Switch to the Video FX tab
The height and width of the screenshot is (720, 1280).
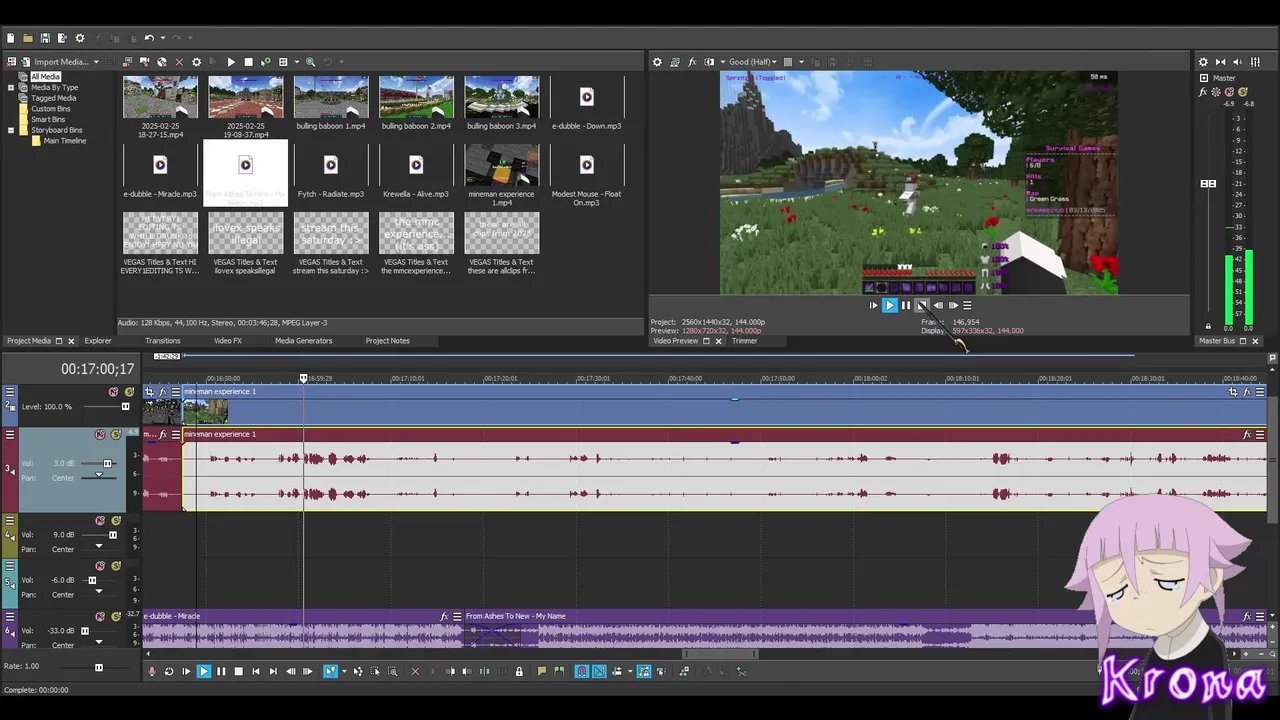click(228, 341)
